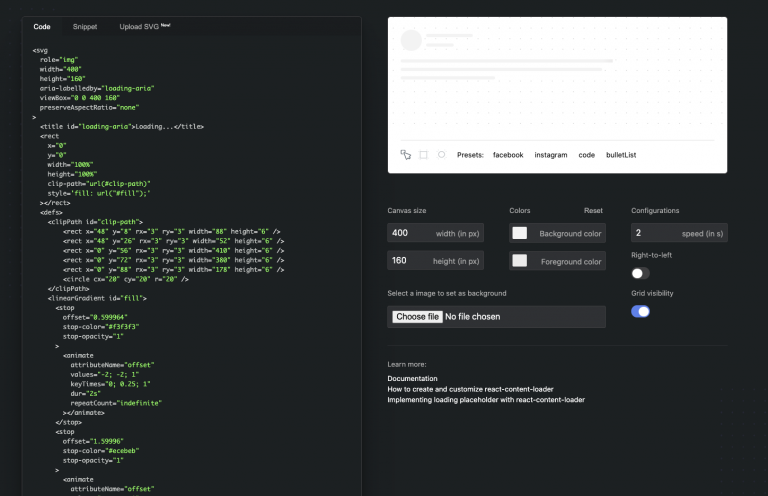Focus the canvas height input field
This screenshot has height=496, width=768.
[435, 260]
